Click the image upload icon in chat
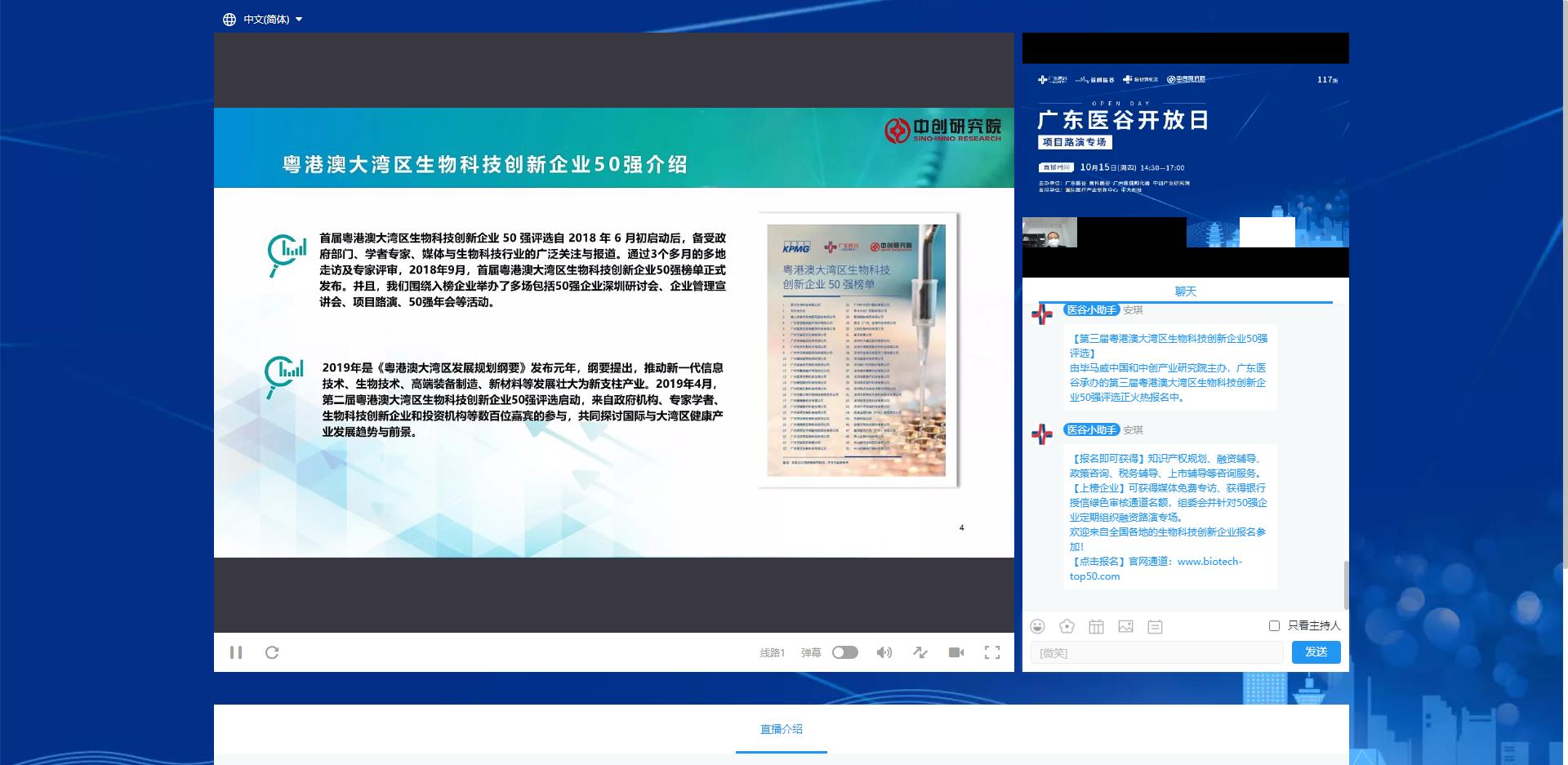This screenshot has width=1568, height=765. 1125,626
